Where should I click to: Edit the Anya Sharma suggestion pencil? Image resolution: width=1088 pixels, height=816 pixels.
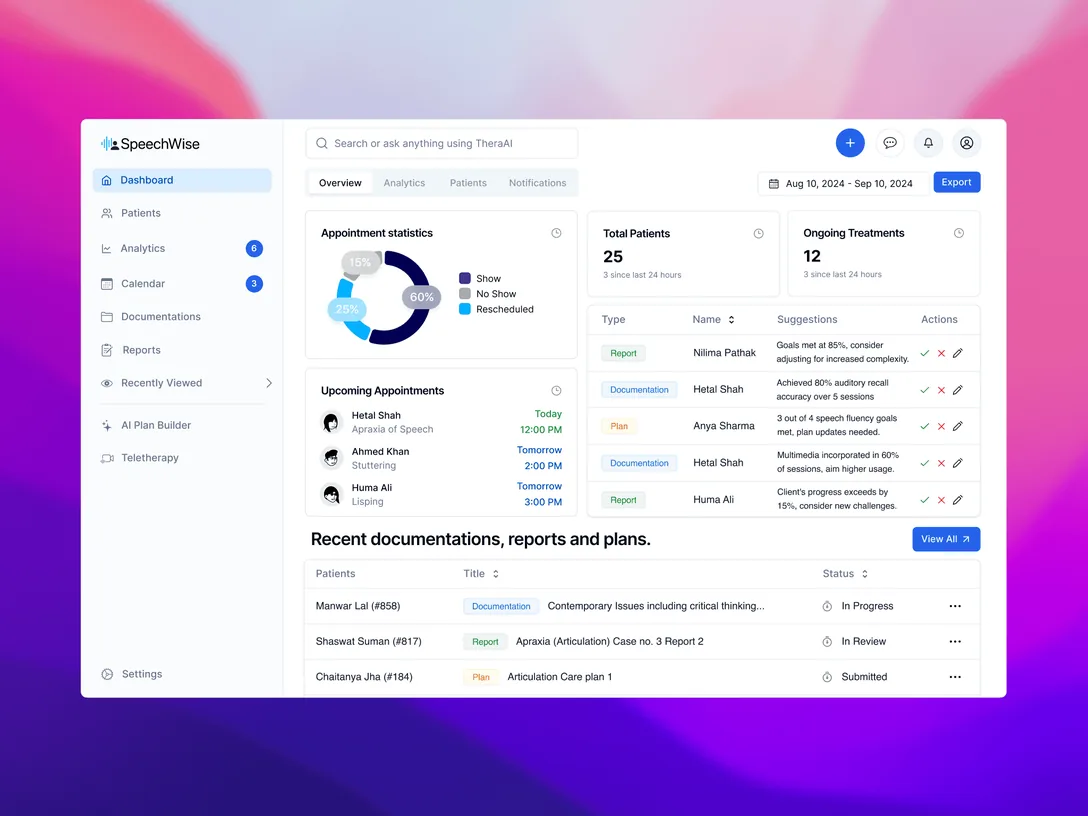(958, 426)
